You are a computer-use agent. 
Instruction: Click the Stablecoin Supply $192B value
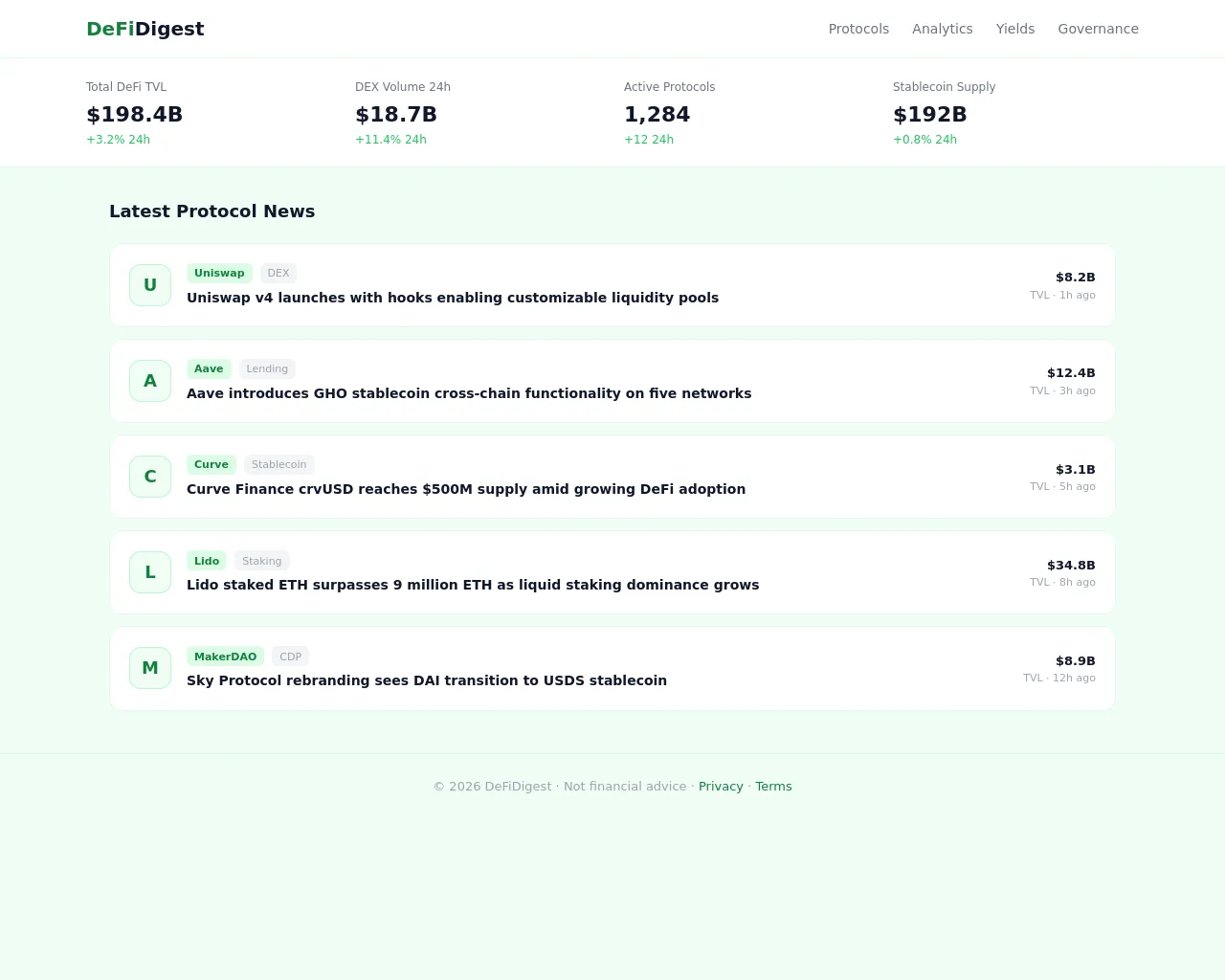coord(930,115)
